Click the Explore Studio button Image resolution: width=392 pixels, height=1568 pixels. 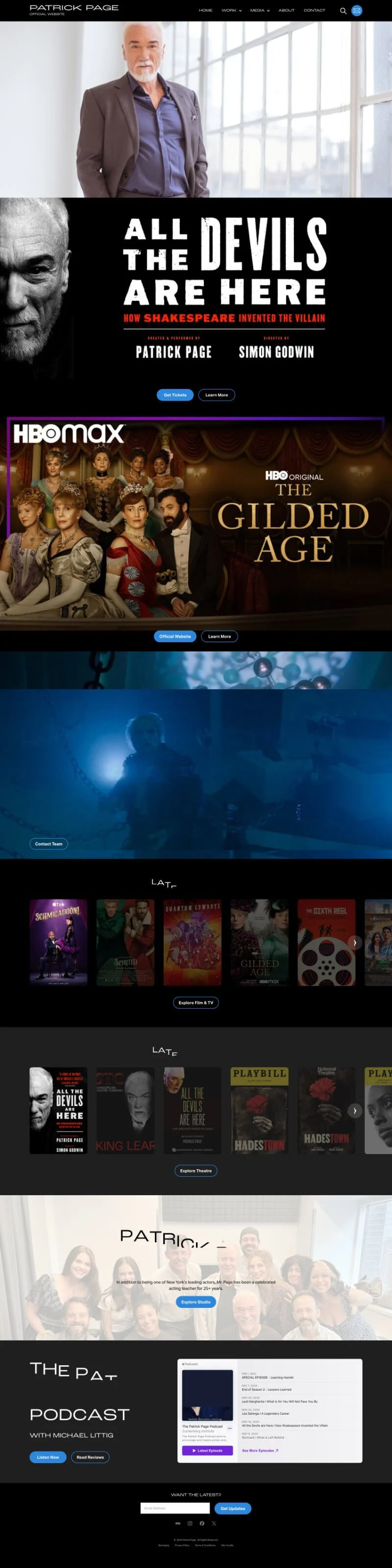click(x=196, y=1302)
